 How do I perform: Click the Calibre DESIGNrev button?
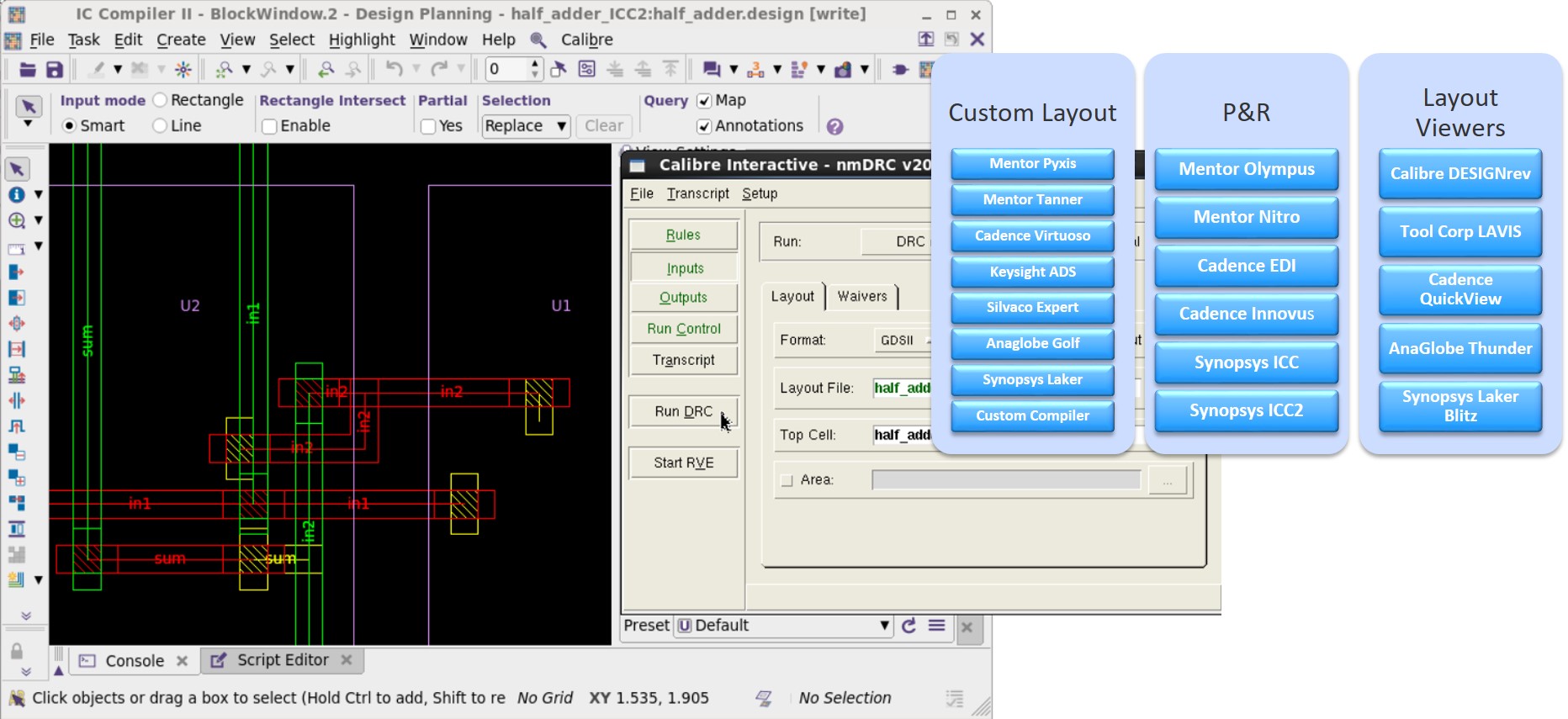(x=1460, y=174)
